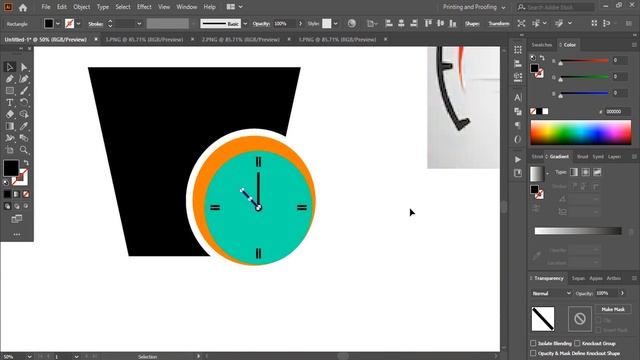
Task: Select the Type tool
Action: 10,102
